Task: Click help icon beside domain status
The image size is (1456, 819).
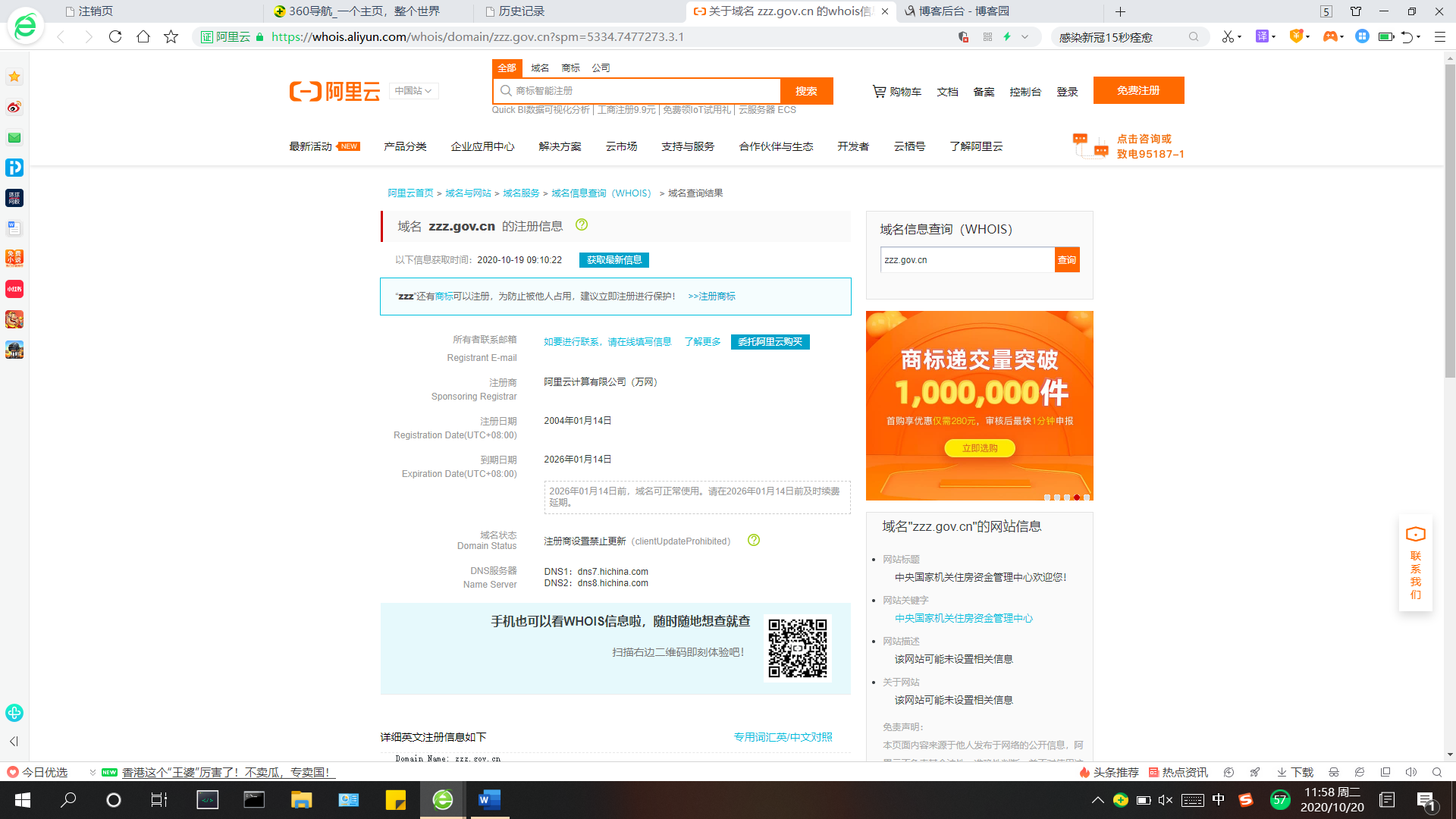Action: [754, 540]
